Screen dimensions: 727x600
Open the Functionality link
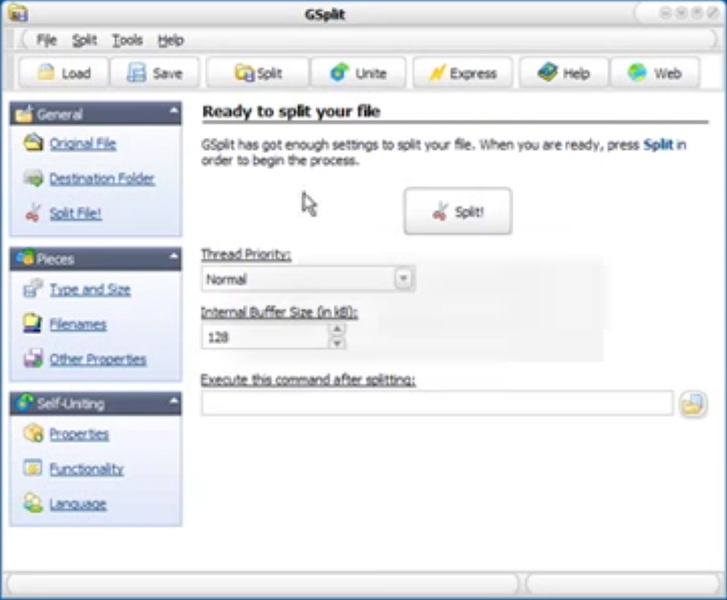pyautogui.click(x=87, y=469)
